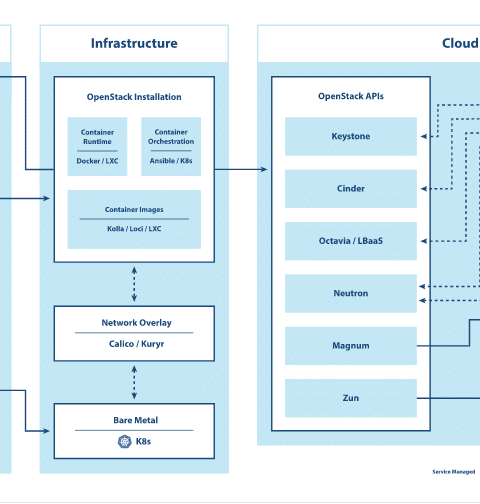This screenshot has width=480, height=504.
Task: Click the Bare Metal label
Action: click(x=136, y=420)
